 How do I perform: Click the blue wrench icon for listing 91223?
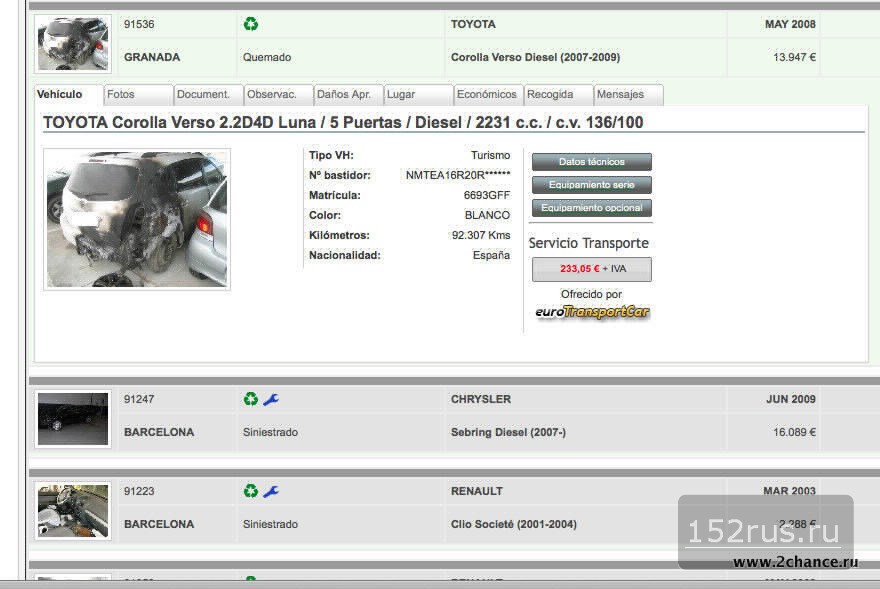(x=271, y=491)
